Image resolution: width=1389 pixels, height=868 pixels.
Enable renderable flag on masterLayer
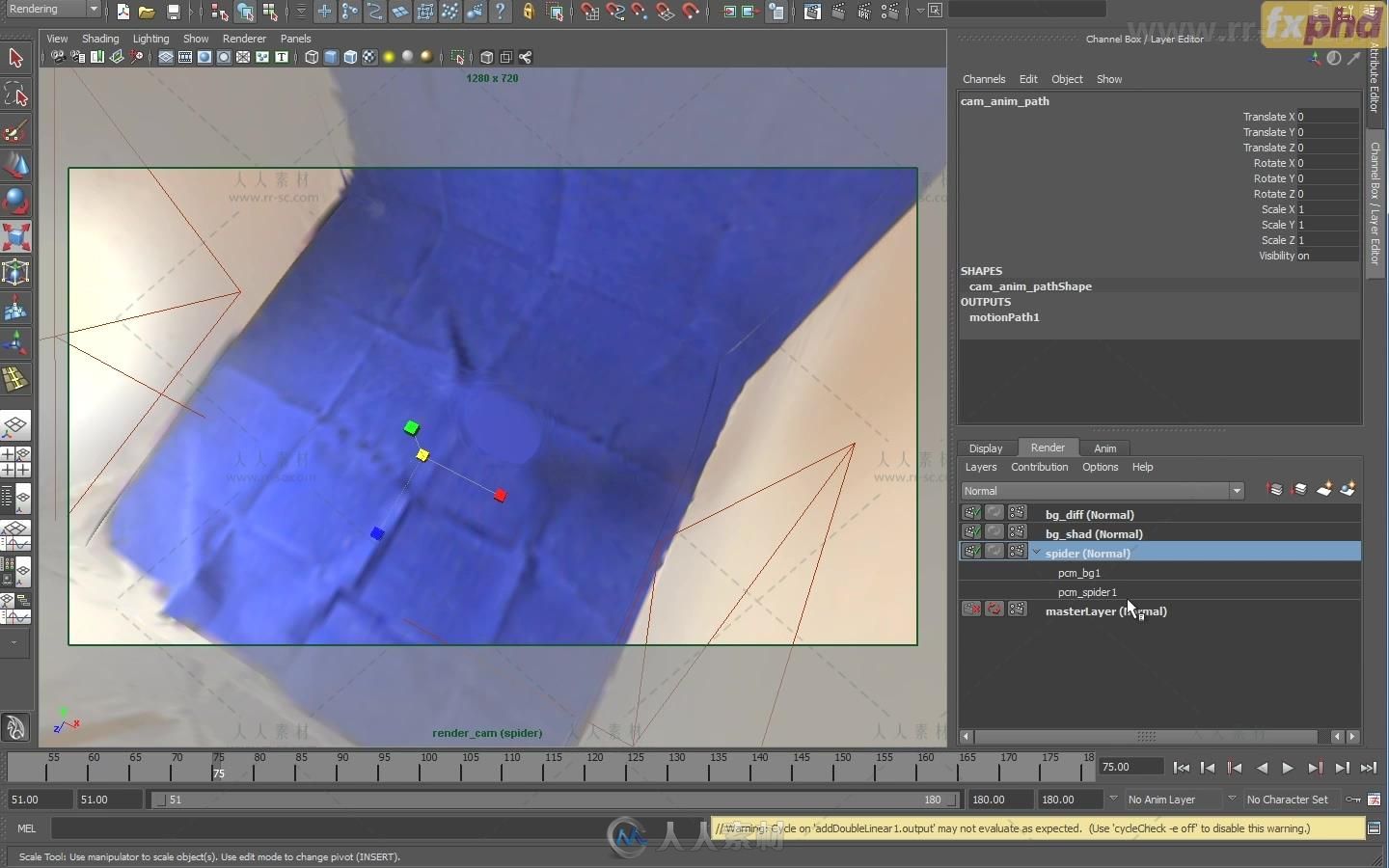pyautogui.click(x=971, y=609)
